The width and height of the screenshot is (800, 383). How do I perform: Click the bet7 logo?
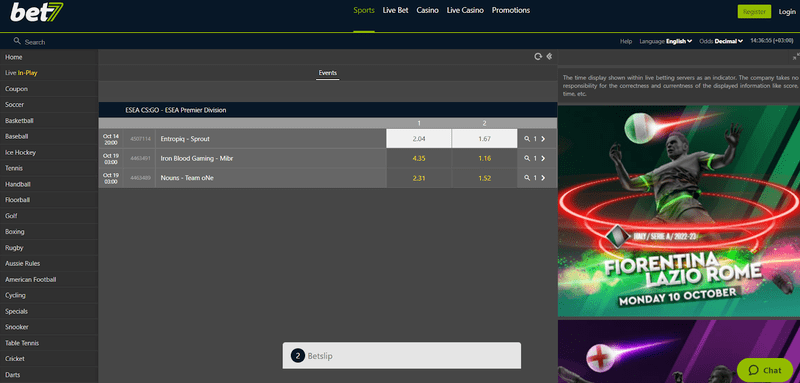click(x=37, y=12)
